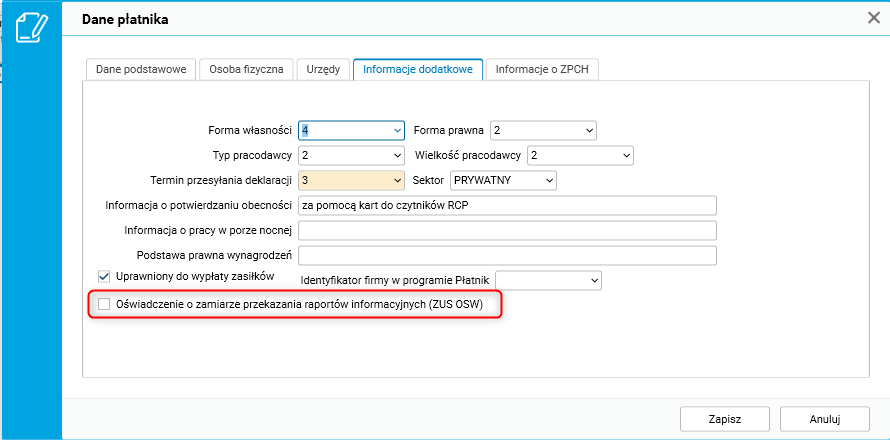890x440 pixels.
Task: Open the Osoba fizyczna tab
Action: (x=246, y=70)
